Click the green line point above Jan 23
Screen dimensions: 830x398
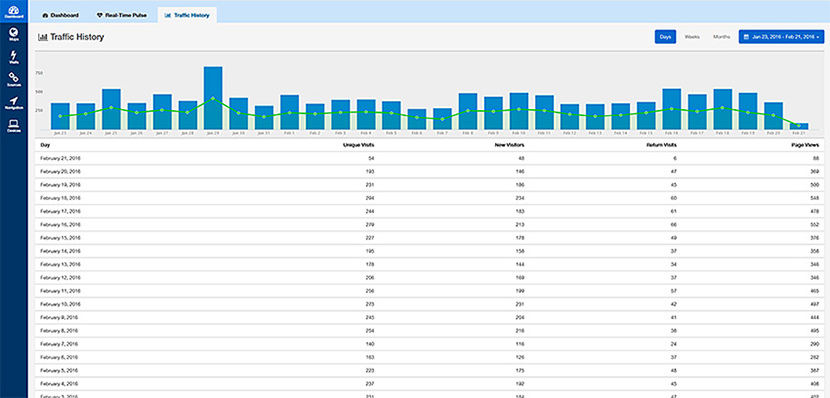(x=60, y=116)
